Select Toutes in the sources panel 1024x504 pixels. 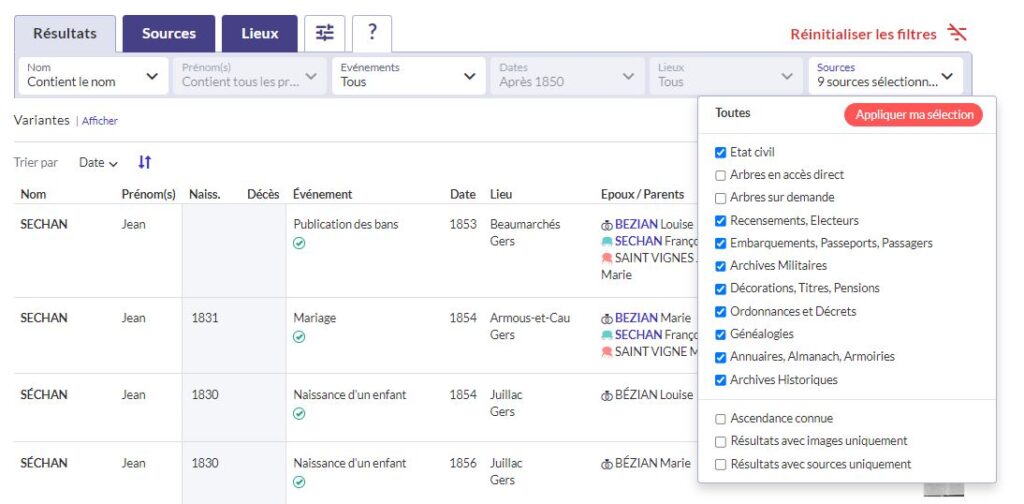(x=732, y=113)
